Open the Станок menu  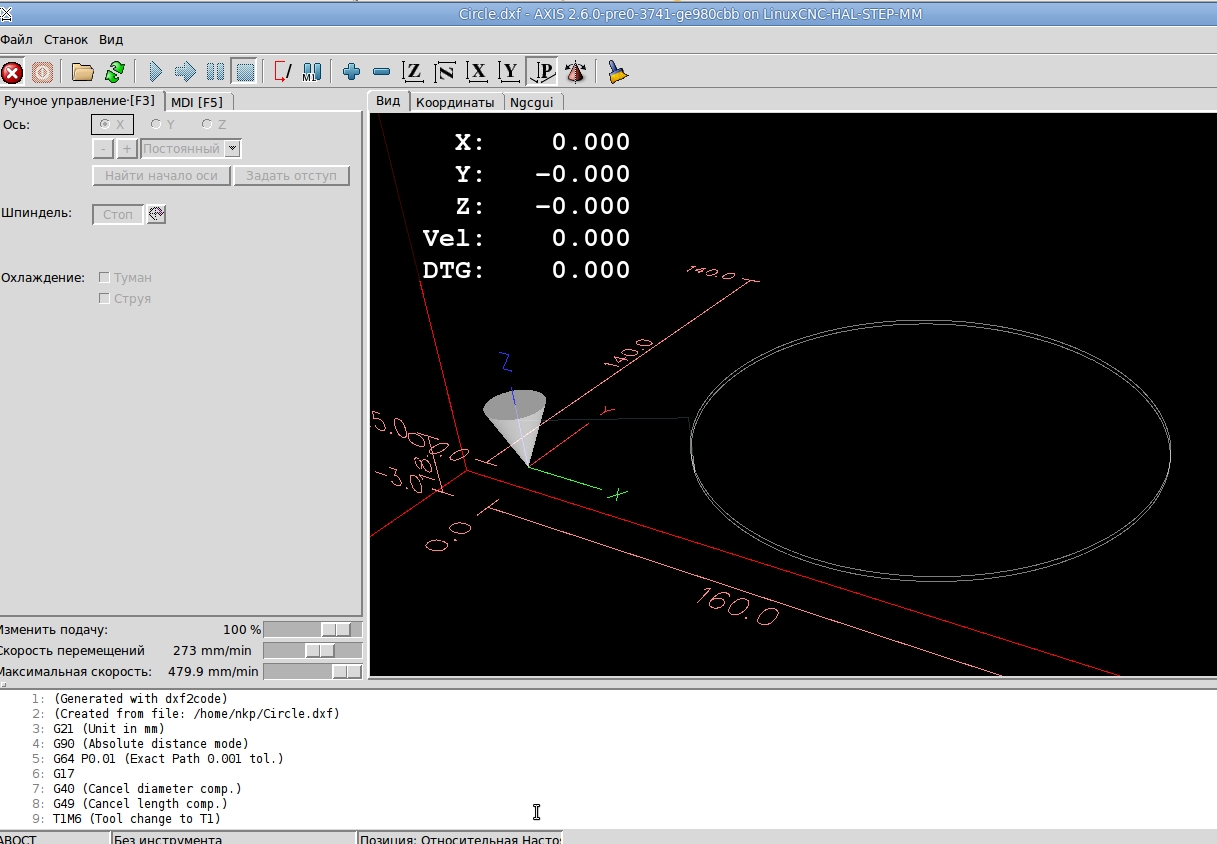point(66,40)
